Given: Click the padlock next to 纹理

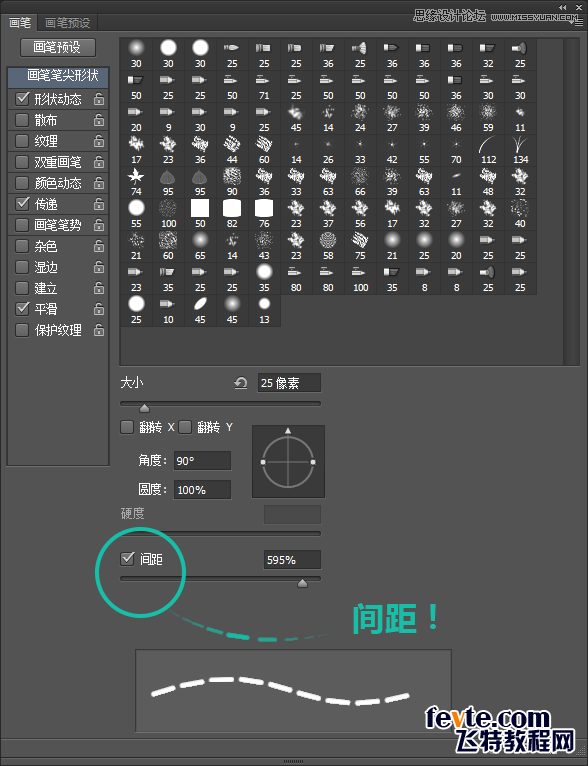Looking at the screenshot, I should point(99,141).
